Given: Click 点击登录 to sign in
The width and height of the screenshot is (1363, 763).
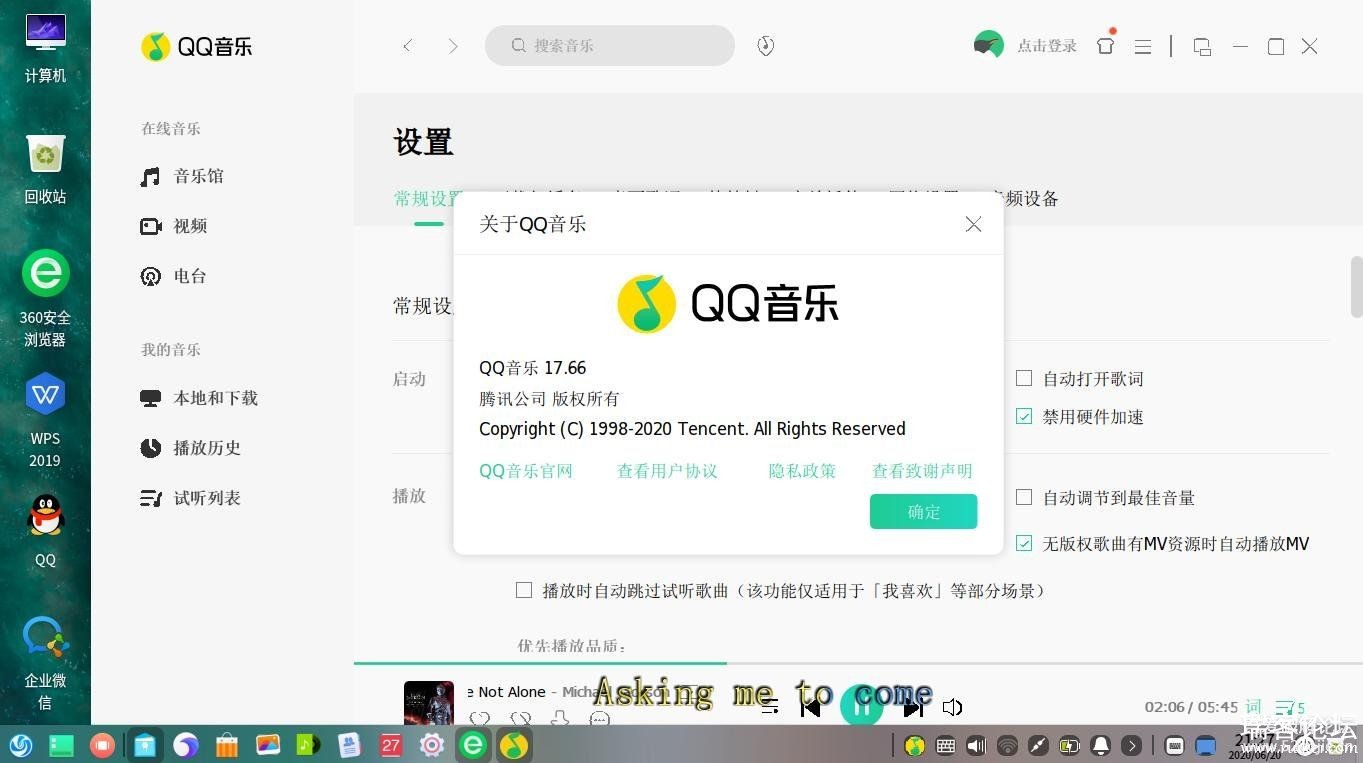Looking at the screenshot, I should tap(1047, 46).
